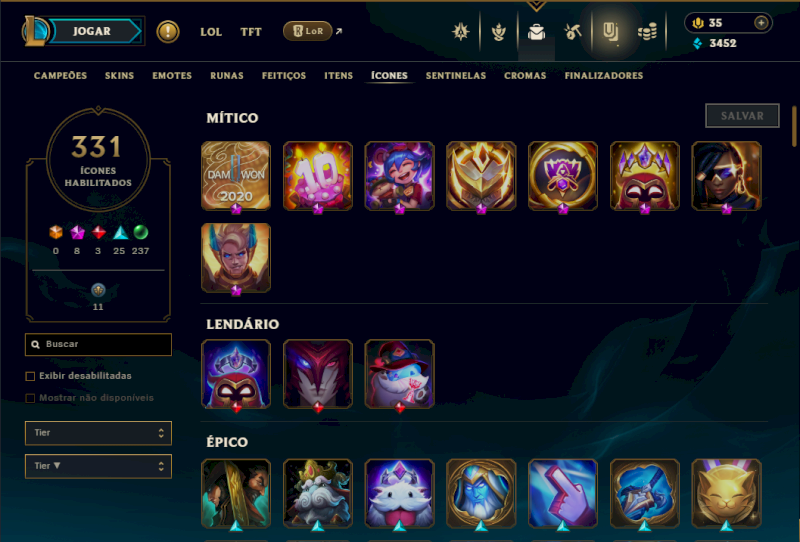Enable the Exibir desabilitadas checkbox
This screenshot has width=800, height=542.
pyautogui.click(x=30, y=376)
